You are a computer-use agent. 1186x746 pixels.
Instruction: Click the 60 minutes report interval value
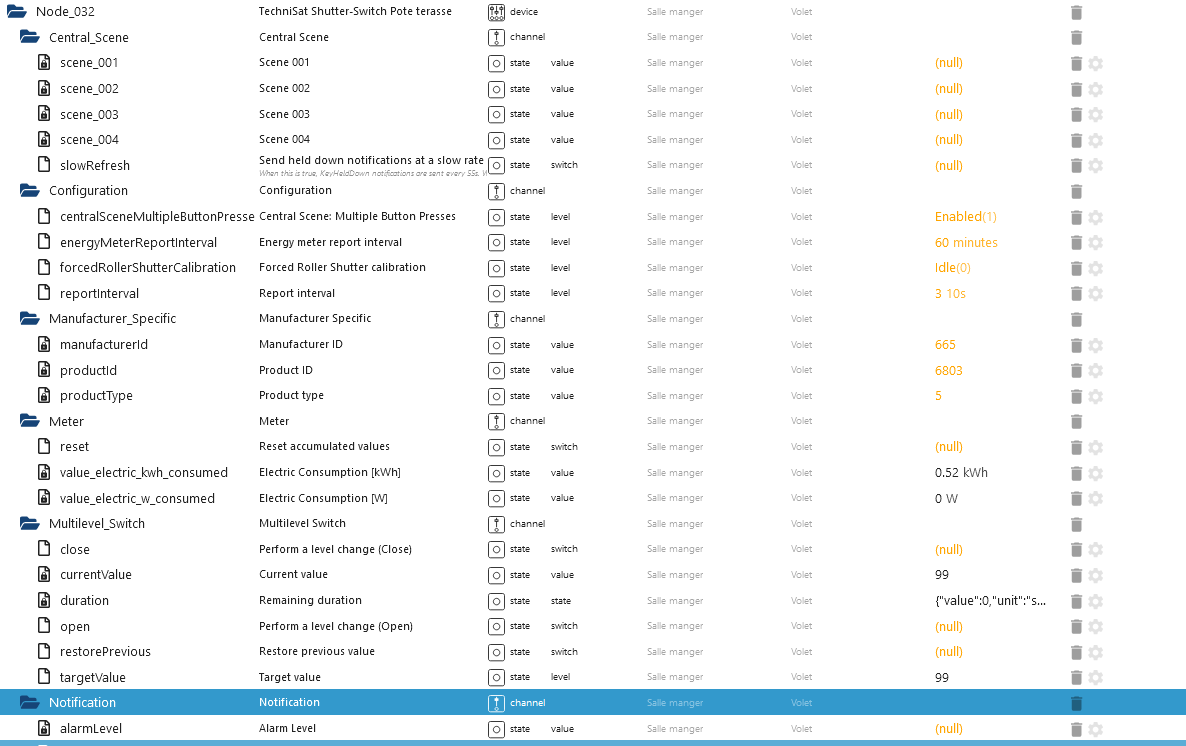966,243
